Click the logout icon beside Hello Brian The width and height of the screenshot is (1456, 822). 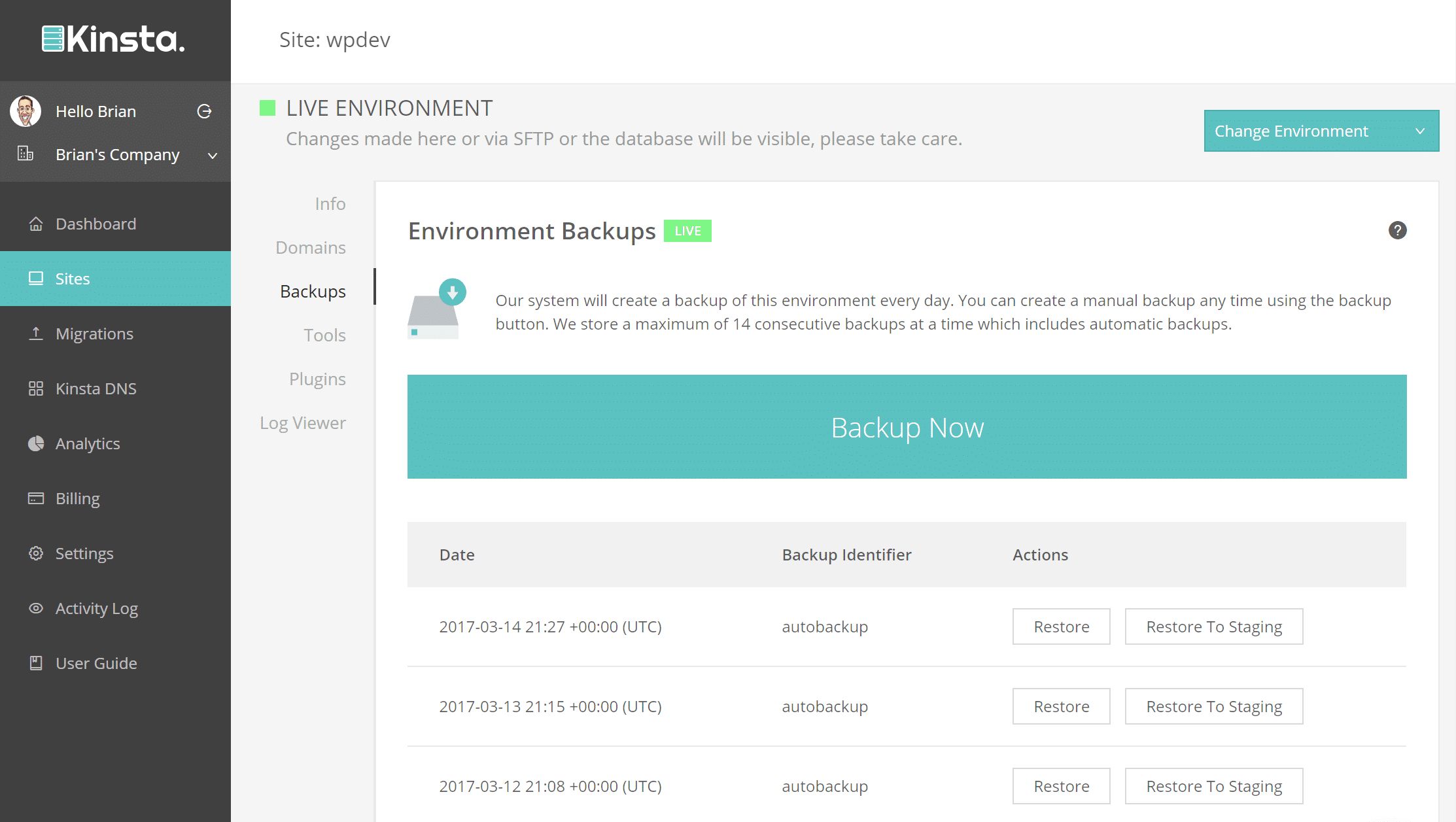[x=204, y=111]
